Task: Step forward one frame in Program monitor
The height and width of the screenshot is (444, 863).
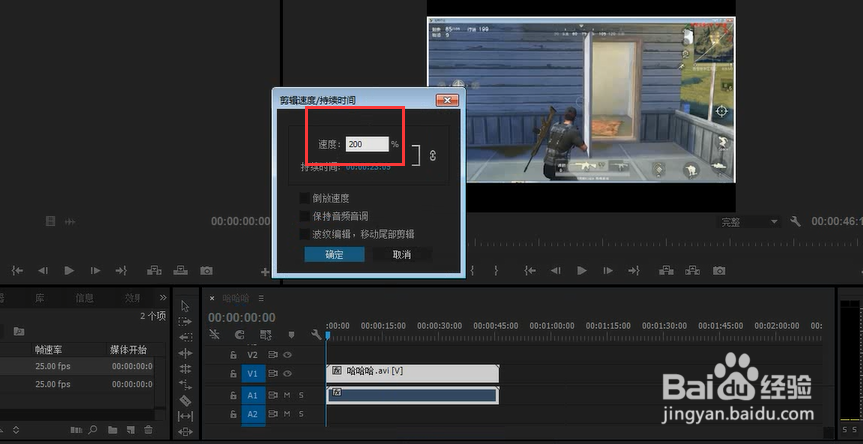Action: [x=608, y=270]
